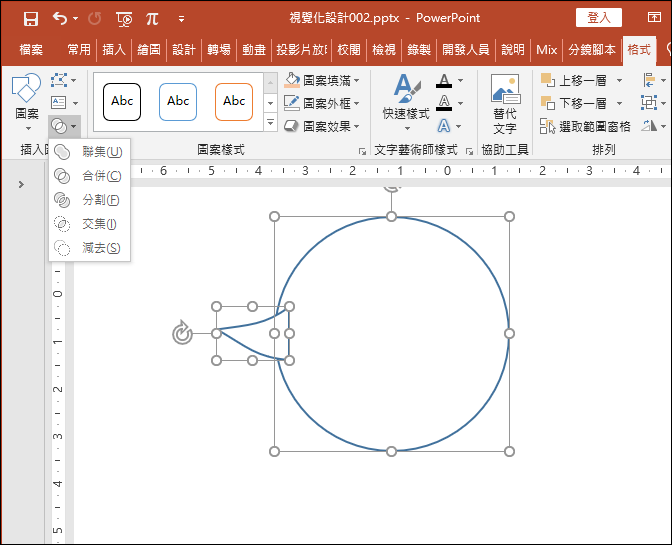Open the 檔案 tab

coord(31,50)
